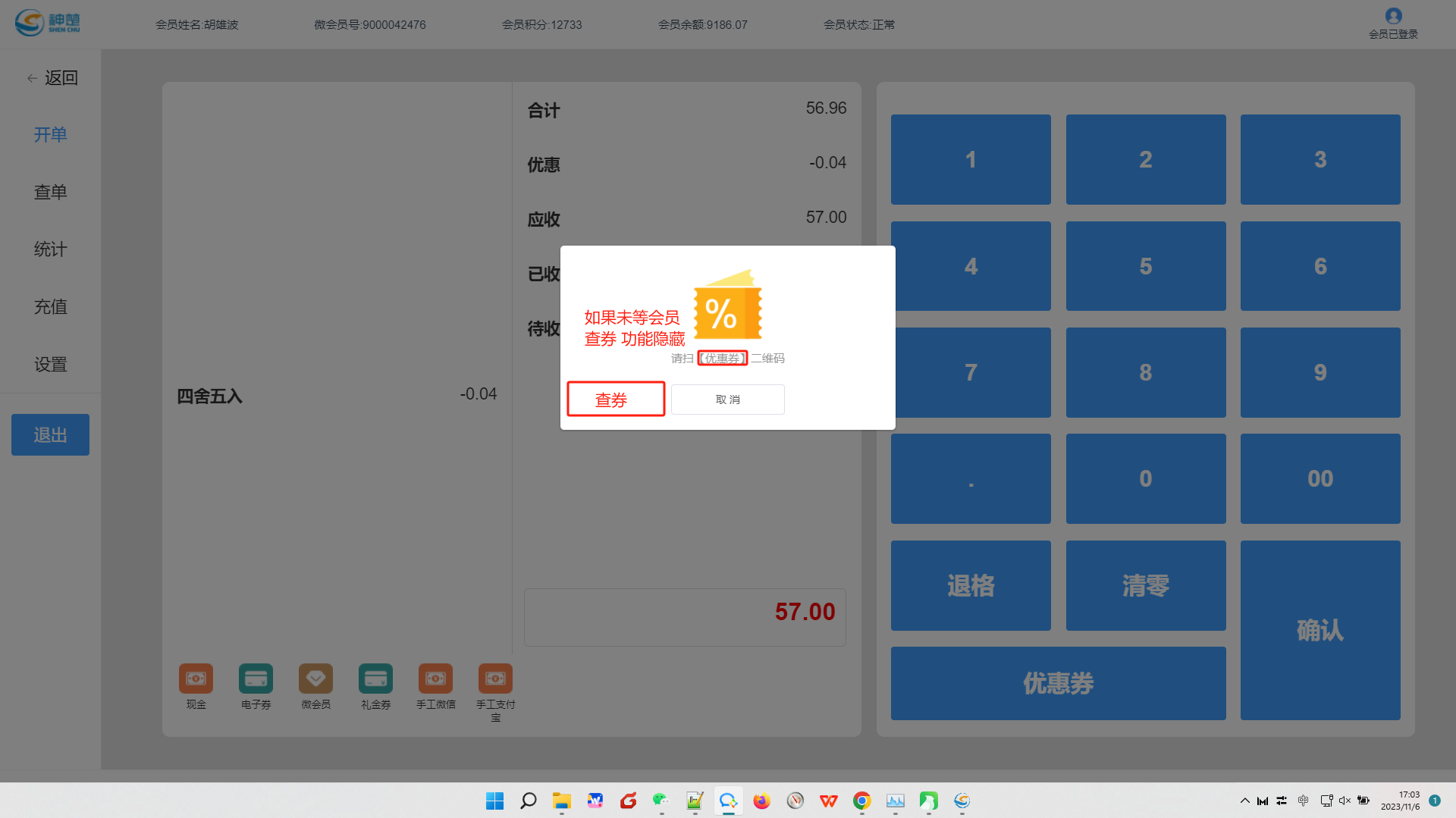
Task: Tap keypad digit 2
Action: point(1146,159)
